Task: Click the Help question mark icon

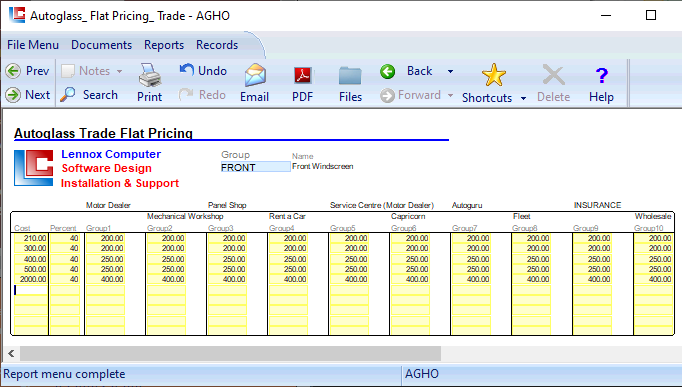Action: point(602,76)
